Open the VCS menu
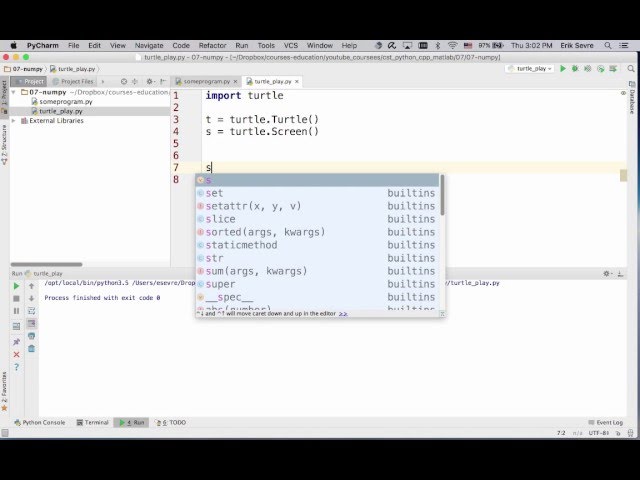Viewport: 640px width, 480px height. [291, 45]
